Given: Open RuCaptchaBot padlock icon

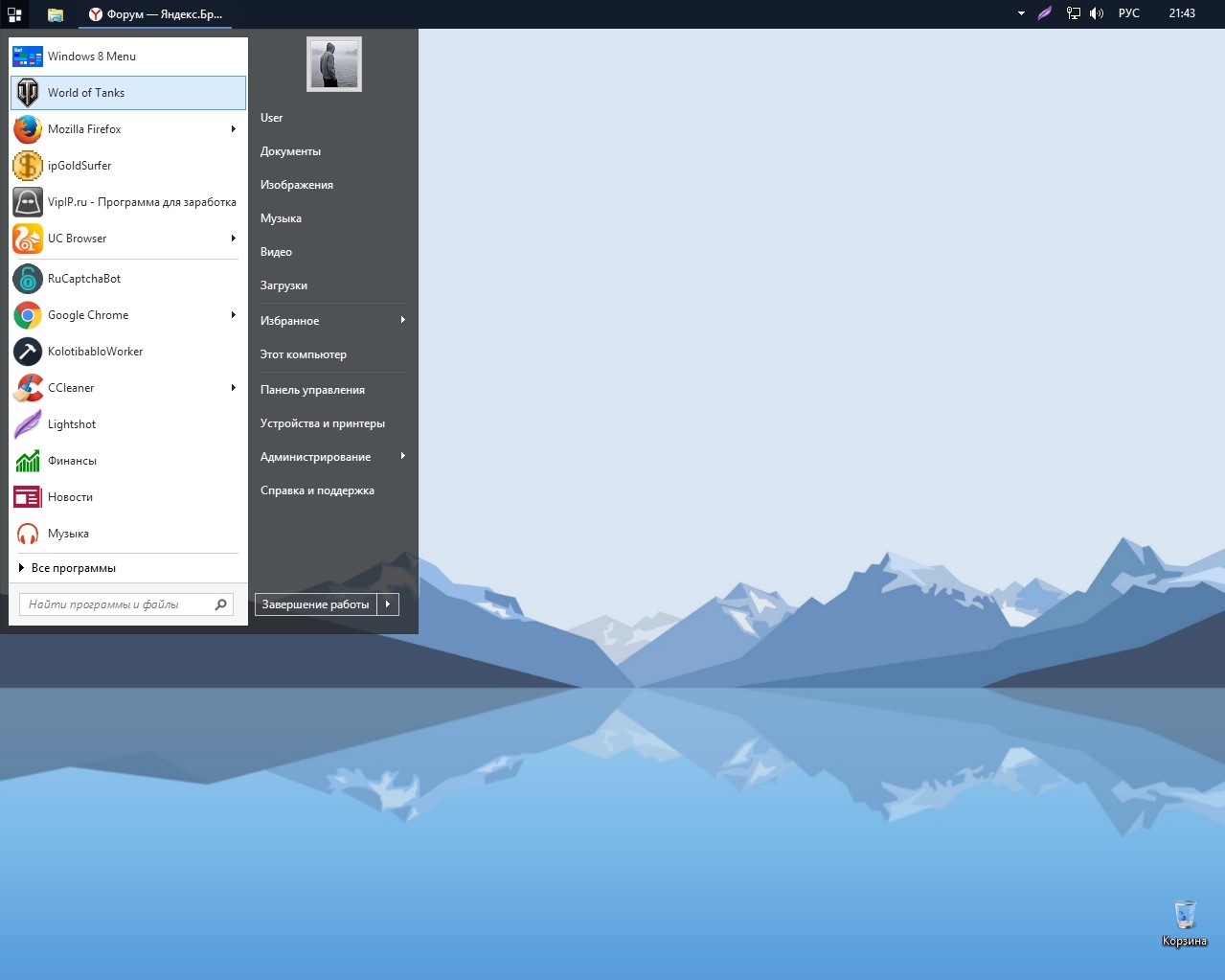Looking at the screenshot, I should point(28,279).
